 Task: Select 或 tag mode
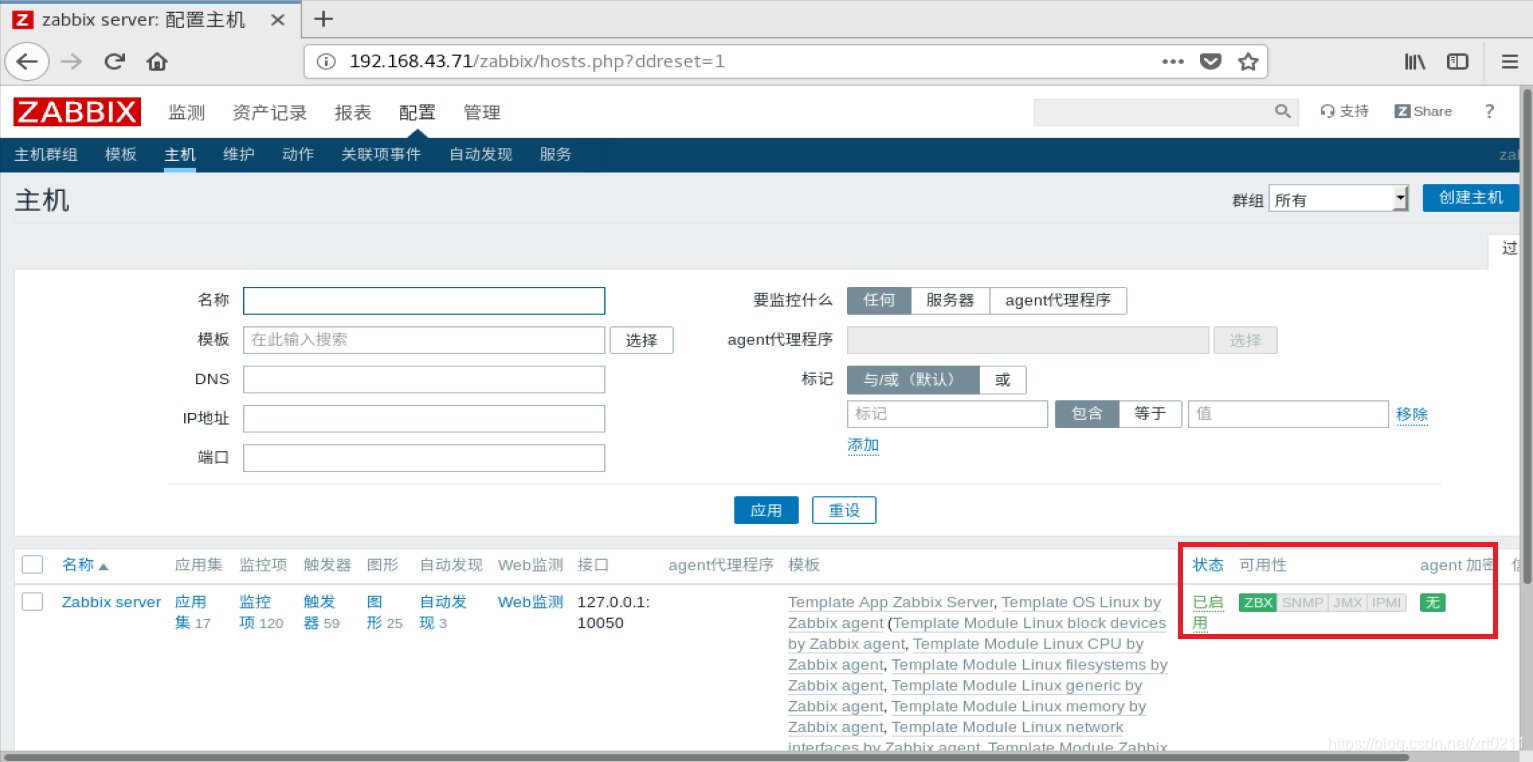click(x=1003, y=380)
